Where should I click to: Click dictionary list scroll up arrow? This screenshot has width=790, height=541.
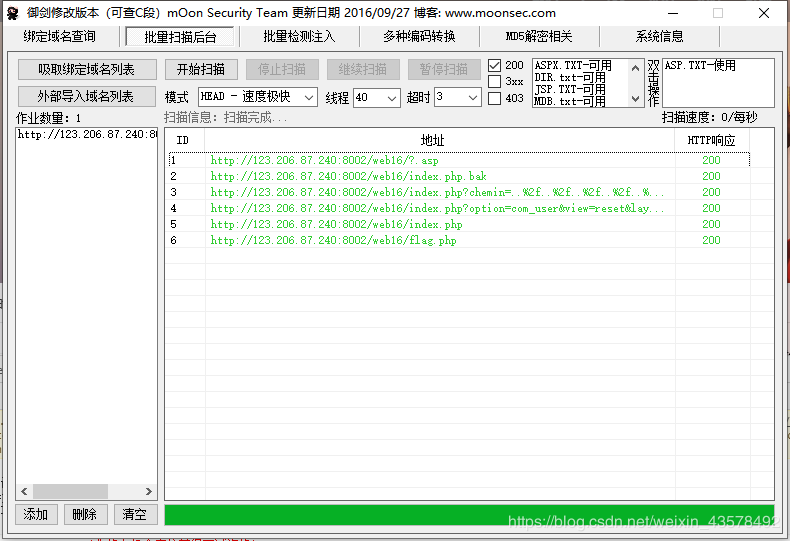tap(635, 67)
